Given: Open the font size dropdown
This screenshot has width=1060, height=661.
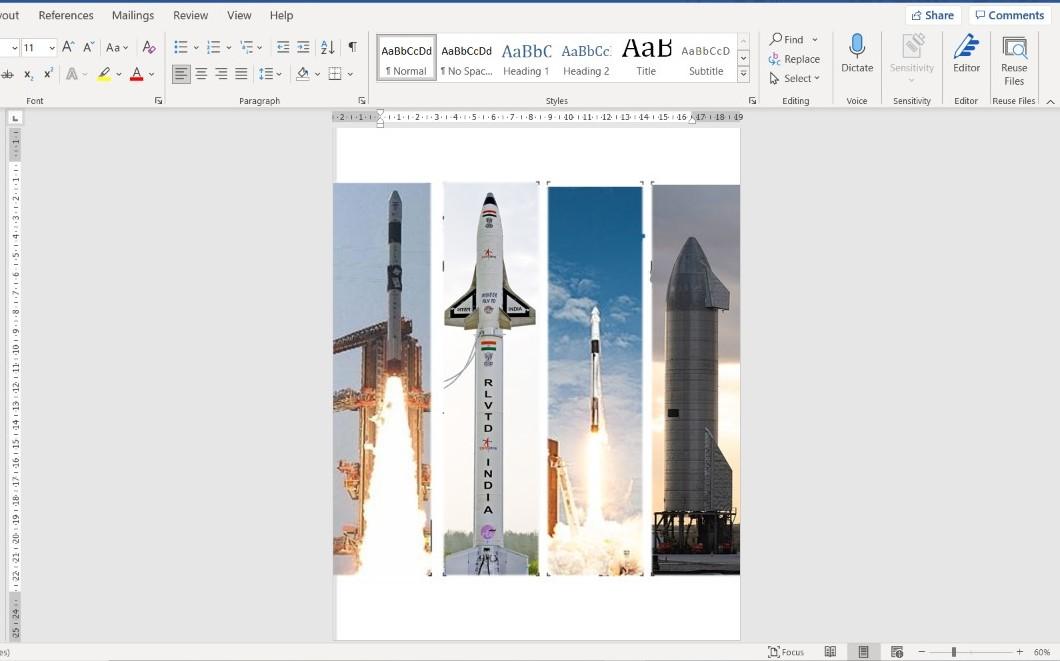Looking at the screenshot, I should coord(51,48).
